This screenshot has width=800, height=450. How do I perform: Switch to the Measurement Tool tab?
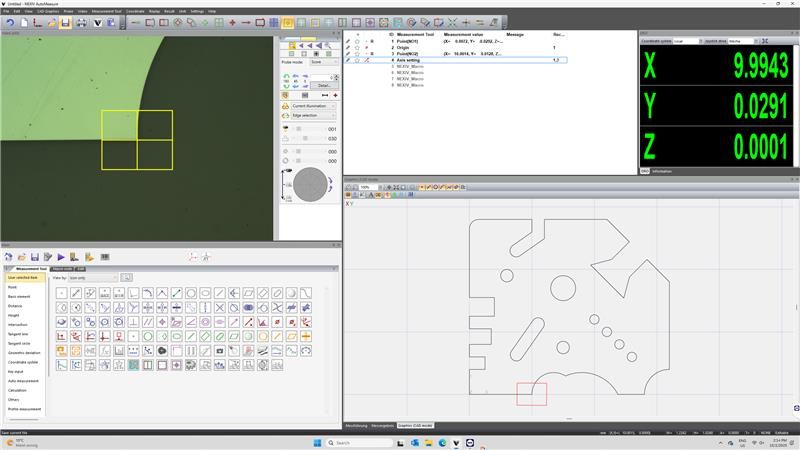point(31,269)
